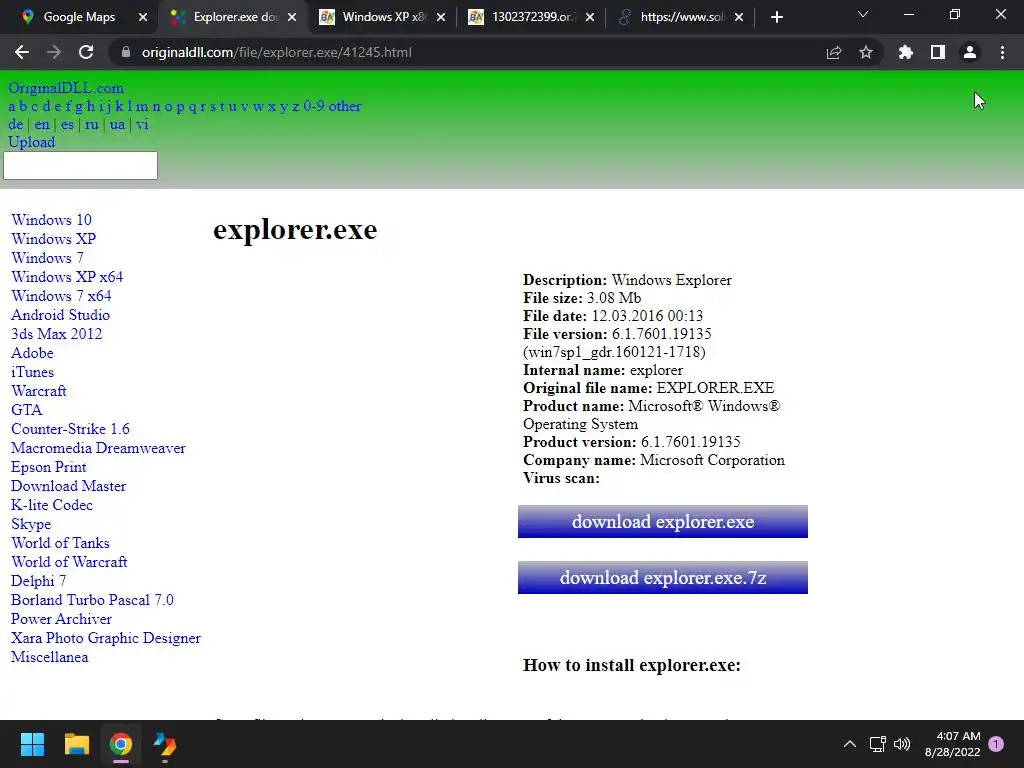The height and width of the screenshot is (768, 1024).
Task: Open File Explorer from the taskbar
Action: tap(76, 744)
